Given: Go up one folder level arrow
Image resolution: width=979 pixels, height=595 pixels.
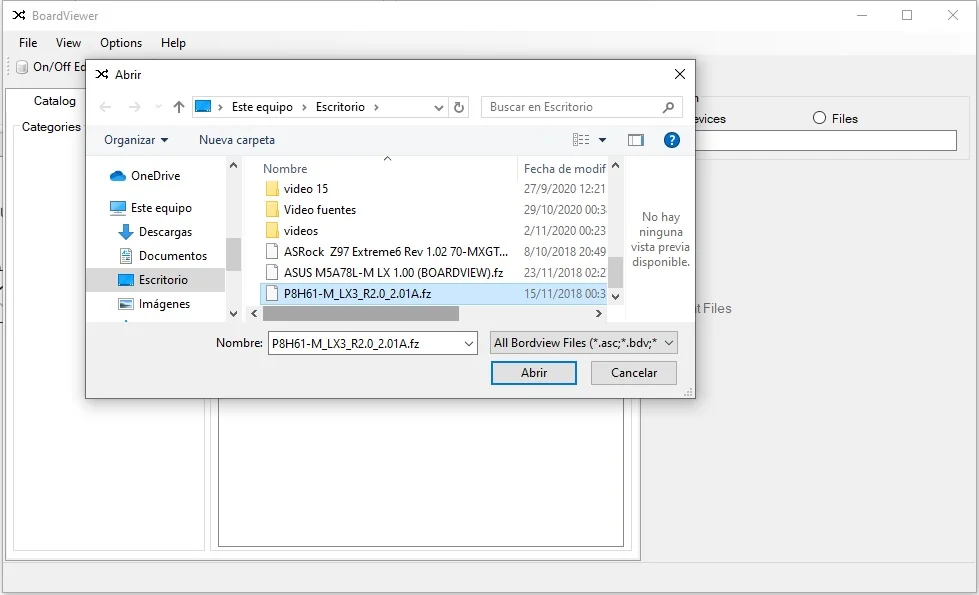Looking at the screenshot, I should coord(179,107).
